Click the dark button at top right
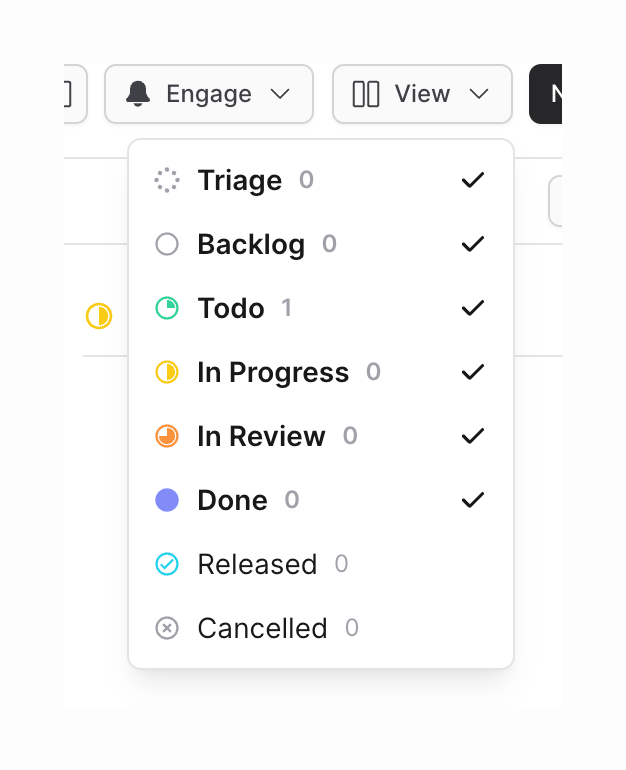Screen dimensions: 626x770 (546, 94)
